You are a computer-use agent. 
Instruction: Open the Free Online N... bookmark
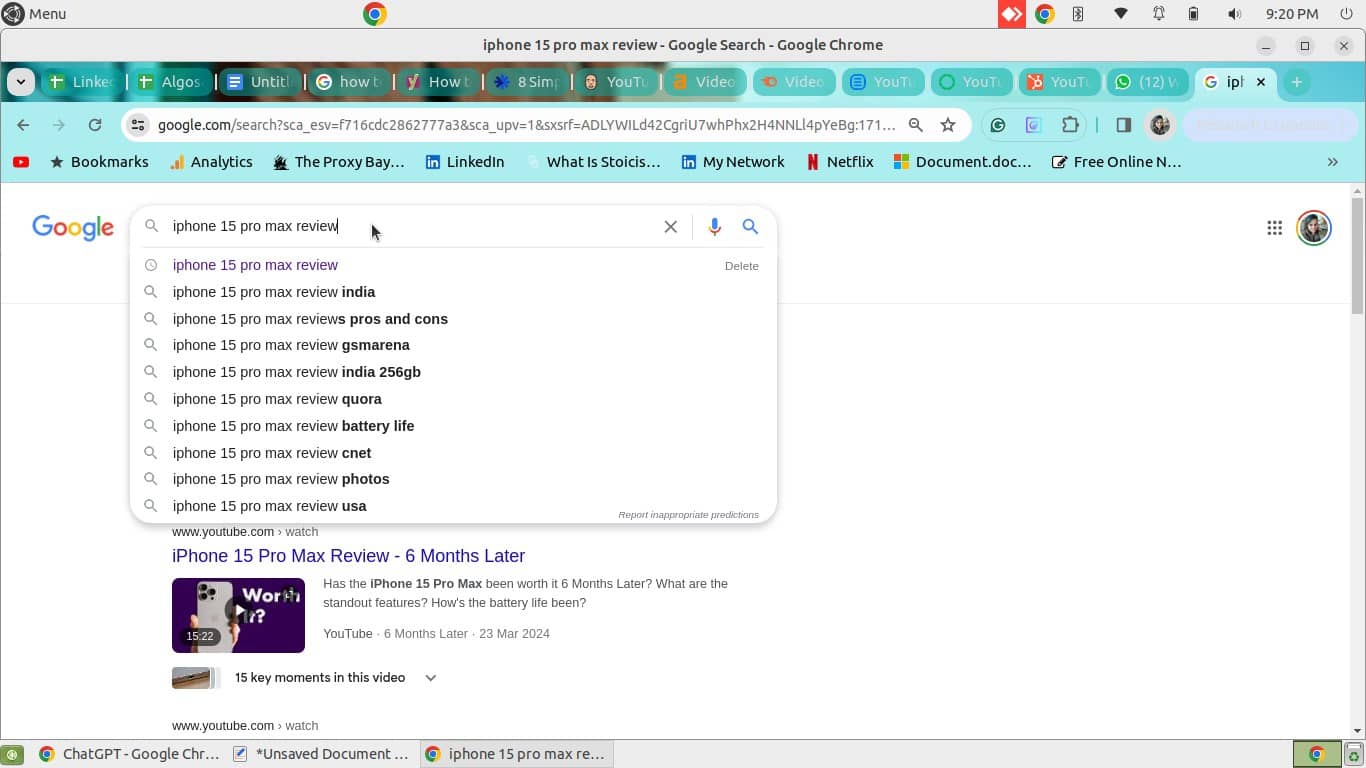point(1116,162)
